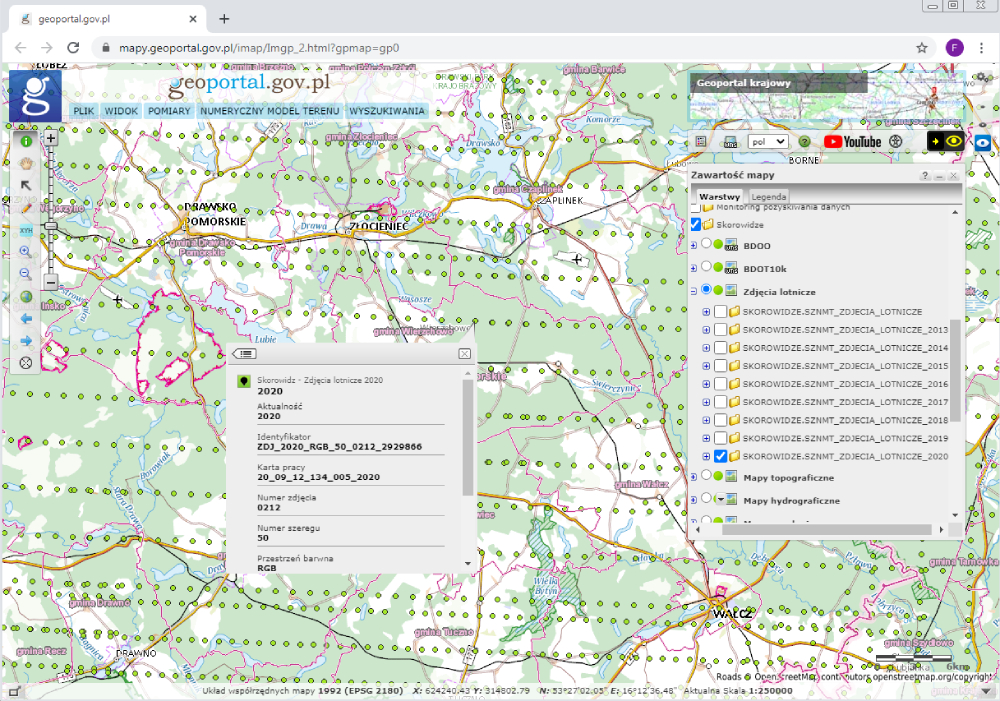Click the layers panel horizontal scrollbar
Screen dimensions: 1000x701
(827, 529)
